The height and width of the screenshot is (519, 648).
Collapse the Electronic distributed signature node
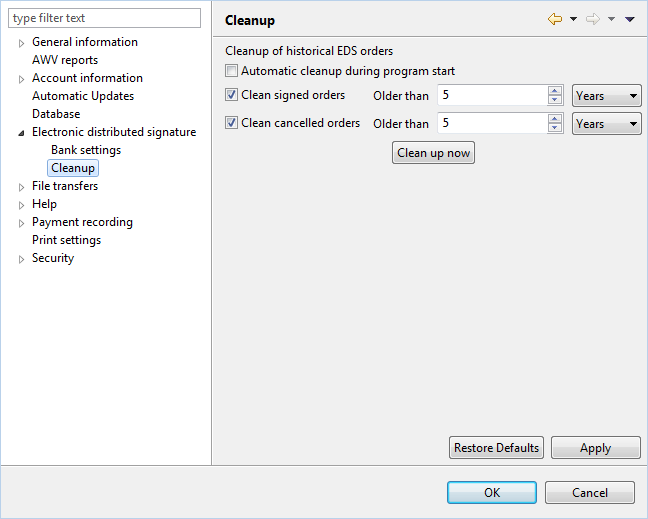click(21, 133)
